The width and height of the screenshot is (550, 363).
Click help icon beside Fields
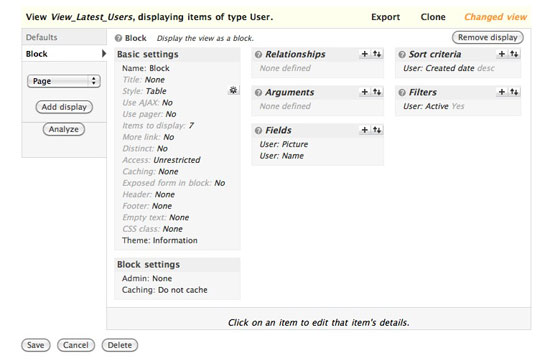[x=259, y=130]
